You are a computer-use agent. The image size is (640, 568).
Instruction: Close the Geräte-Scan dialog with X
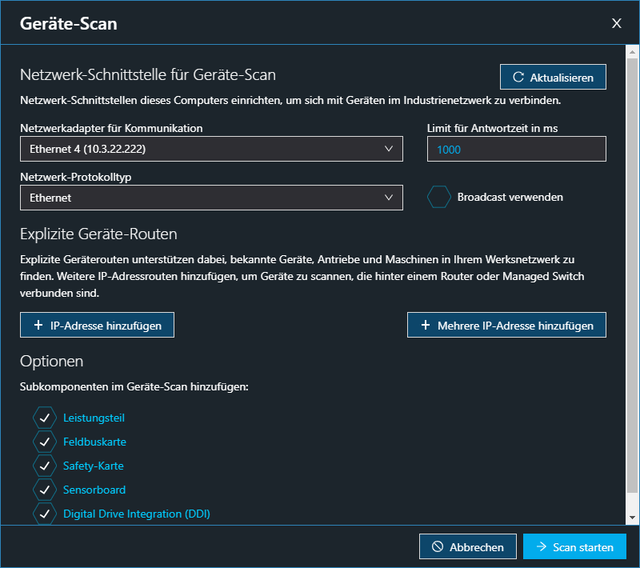(616, 22)
